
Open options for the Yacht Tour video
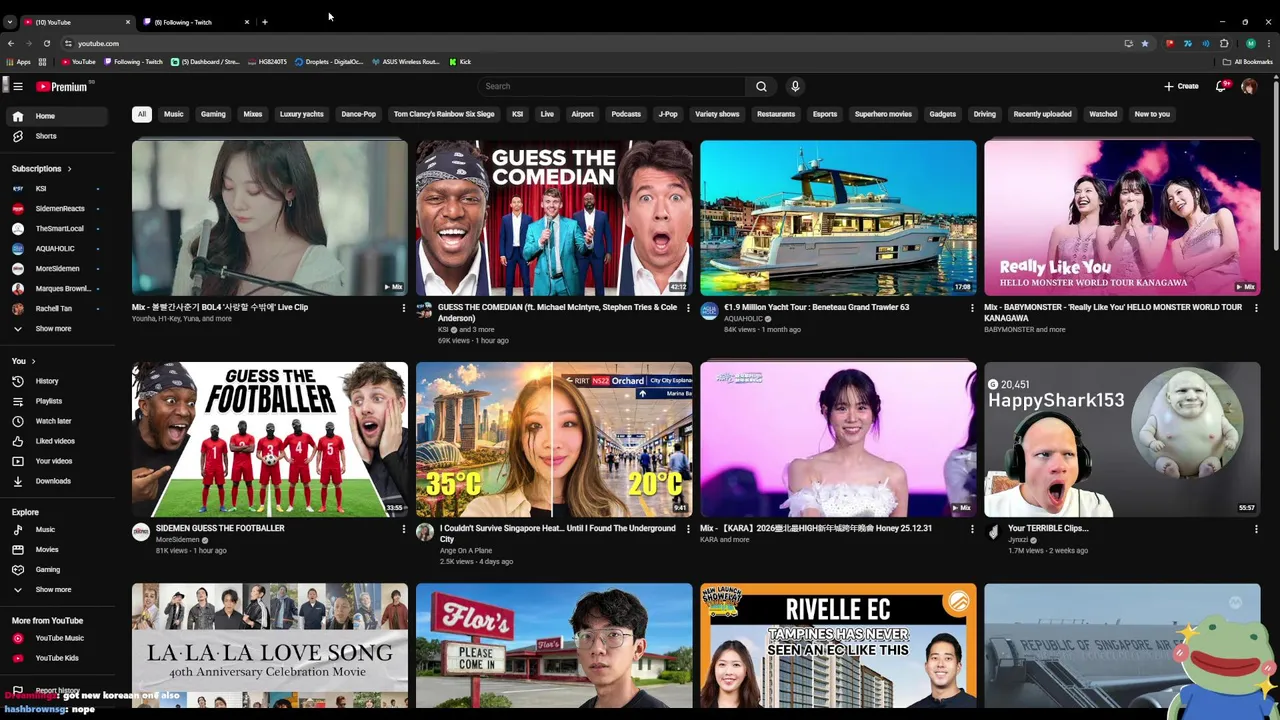tap(972, 308)
